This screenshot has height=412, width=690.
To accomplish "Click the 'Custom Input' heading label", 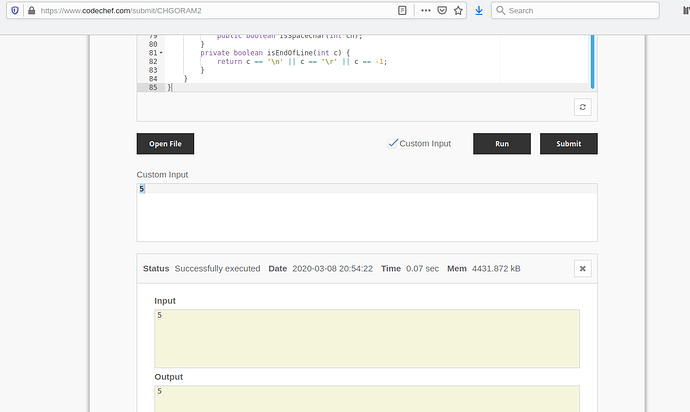I will click(162, 175).
